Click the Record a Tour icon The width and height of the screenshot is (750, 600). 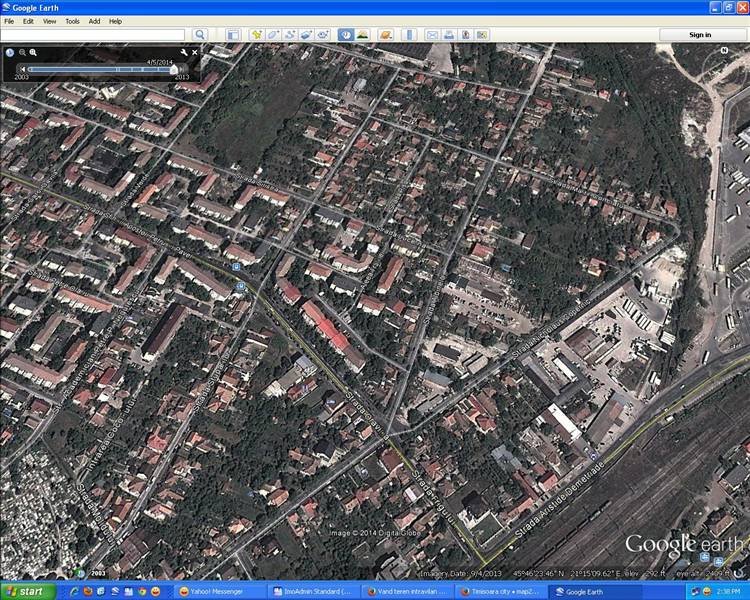click(x=323, y=35)
